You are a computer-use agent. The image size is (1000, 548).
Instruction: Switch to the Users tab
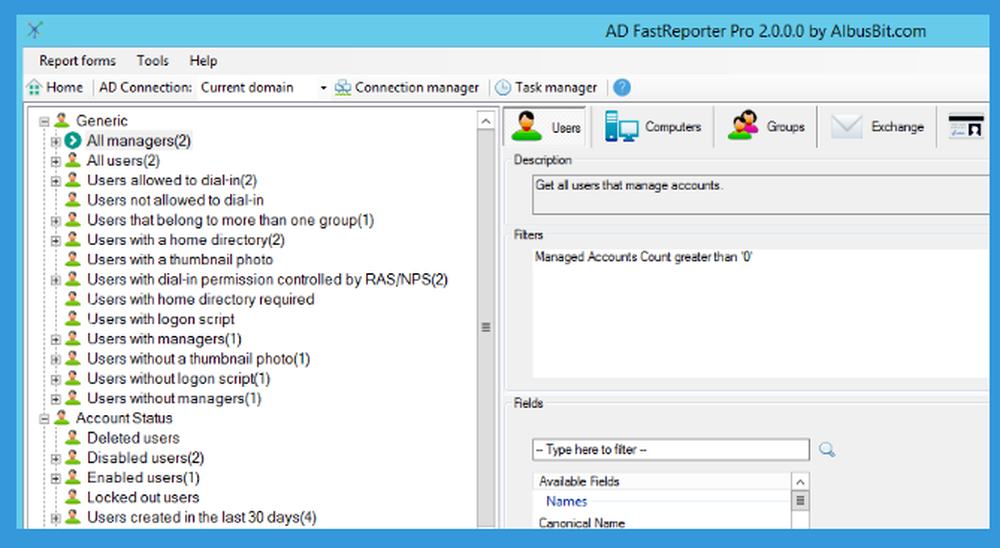[x=547, y=127]
